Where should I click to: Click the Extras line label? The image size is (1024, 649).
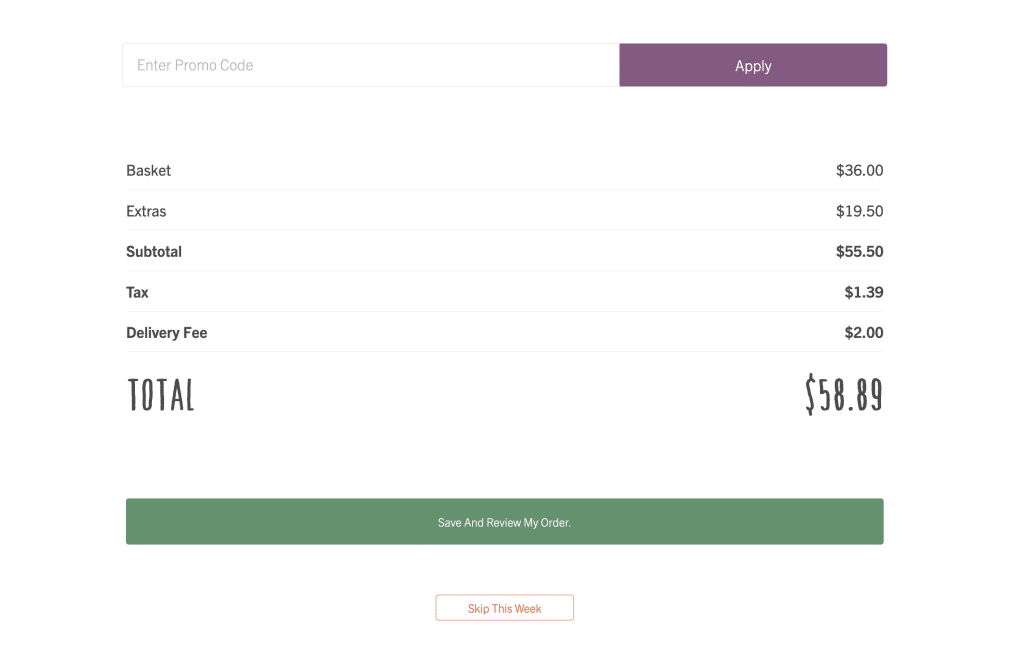point(146,212)
